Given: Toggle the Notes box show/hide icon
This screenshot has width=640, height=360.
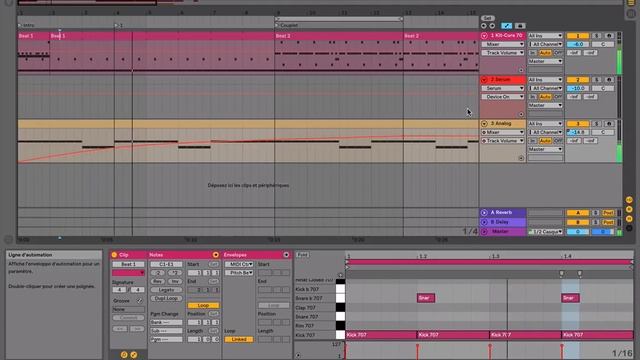Looking at the screenshot, I should point(216,255).
